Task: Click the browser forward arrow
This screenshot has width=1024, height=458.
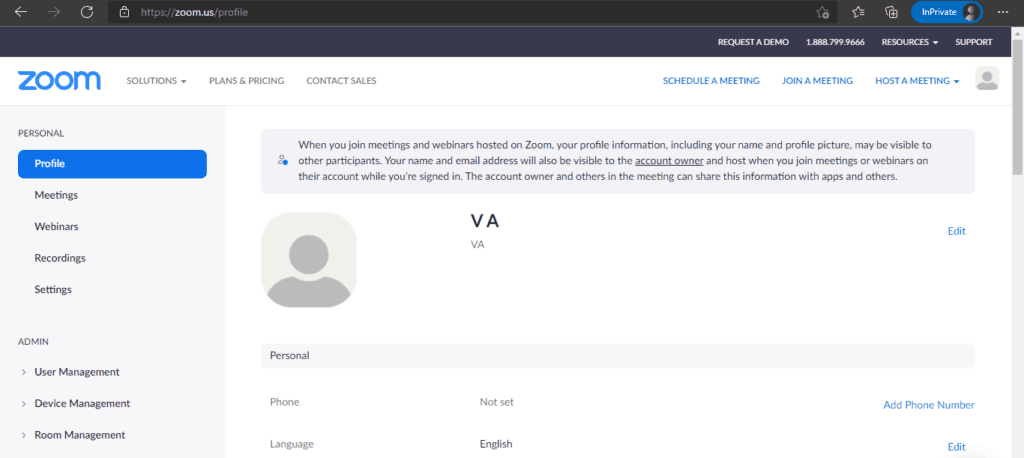Action: [54, 12]
